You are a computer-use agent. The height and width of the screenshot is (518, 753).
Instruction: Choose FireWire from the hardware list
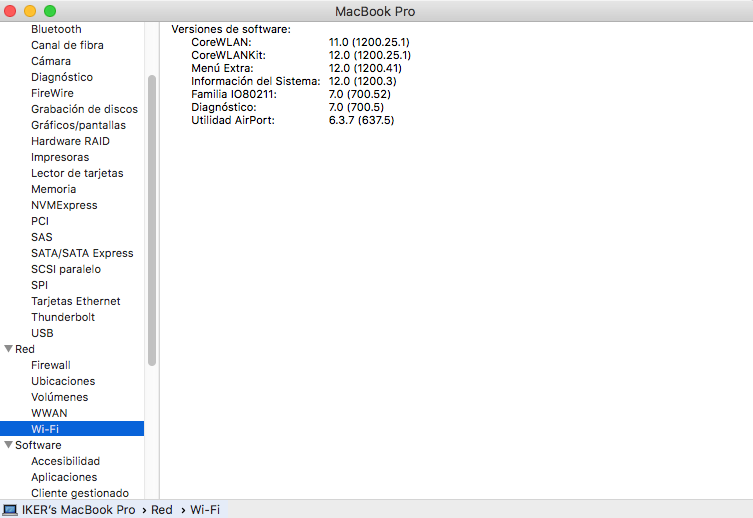[52, 93]
